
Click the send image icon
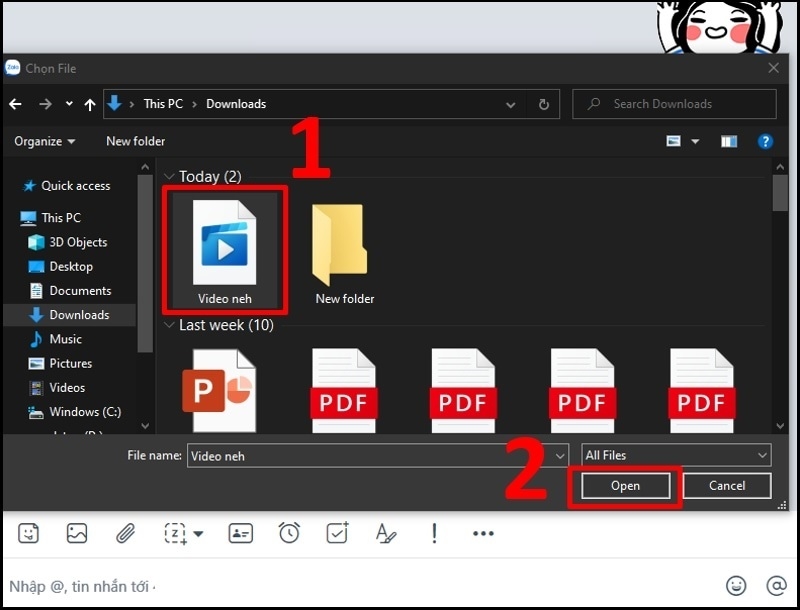point(77,534)
